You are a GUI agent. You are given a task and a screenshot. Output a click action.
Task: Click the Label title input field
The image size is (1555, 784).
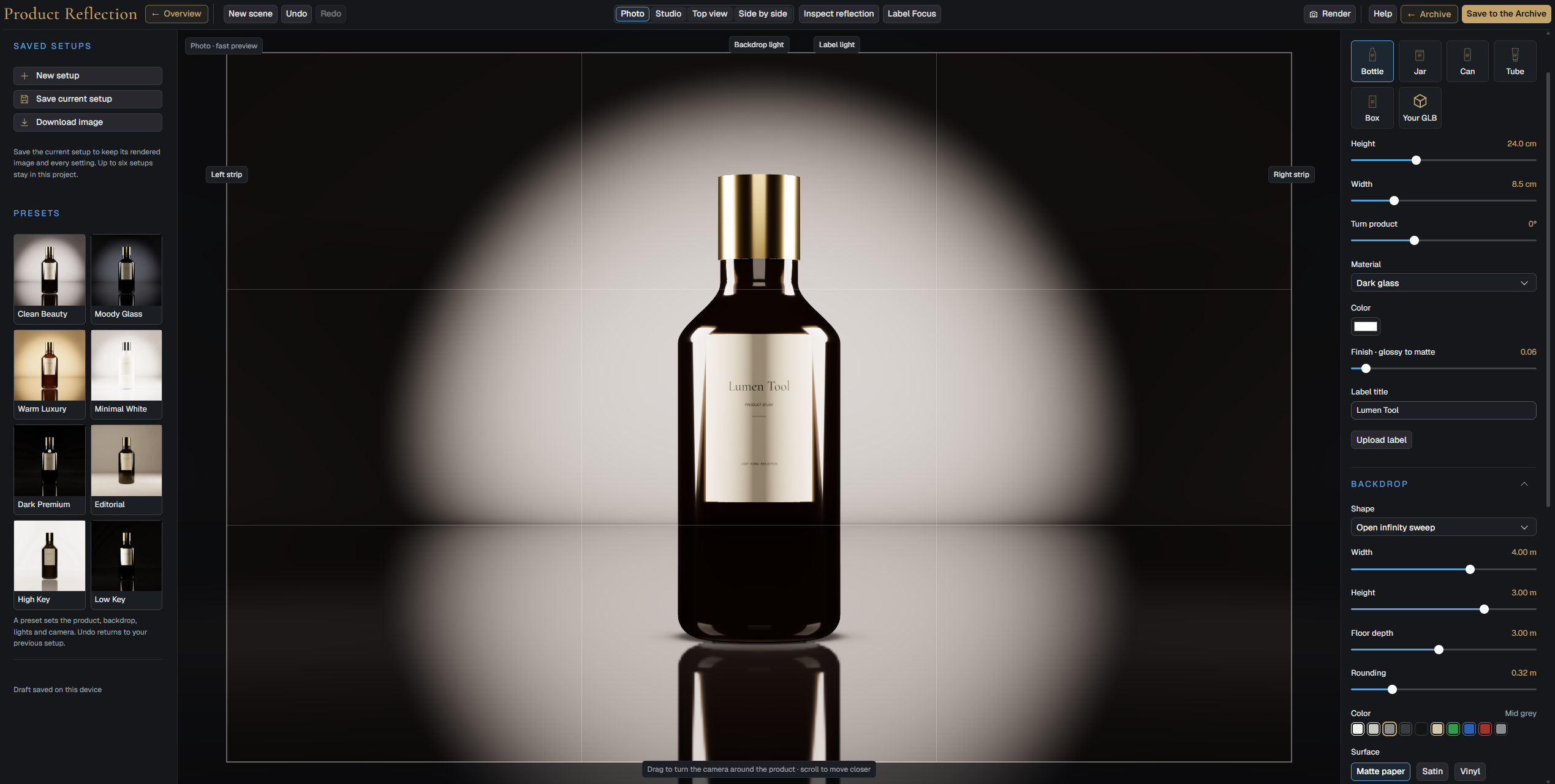(1443, 410)
